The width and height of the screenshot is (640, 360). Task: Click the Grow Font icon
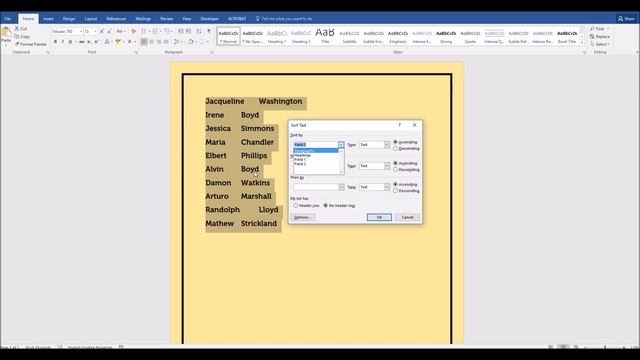point(102,31)
